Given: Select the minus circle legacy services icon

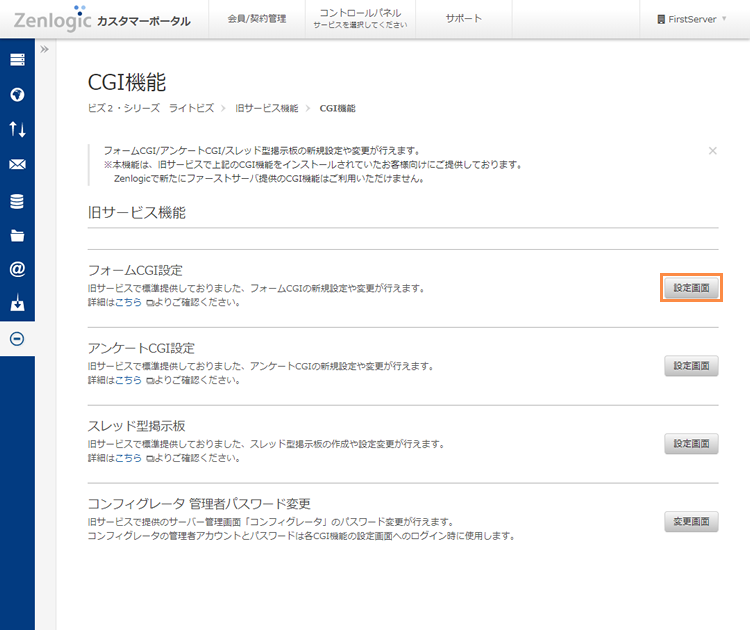Looking at the screenshot, I should (17, 339).
